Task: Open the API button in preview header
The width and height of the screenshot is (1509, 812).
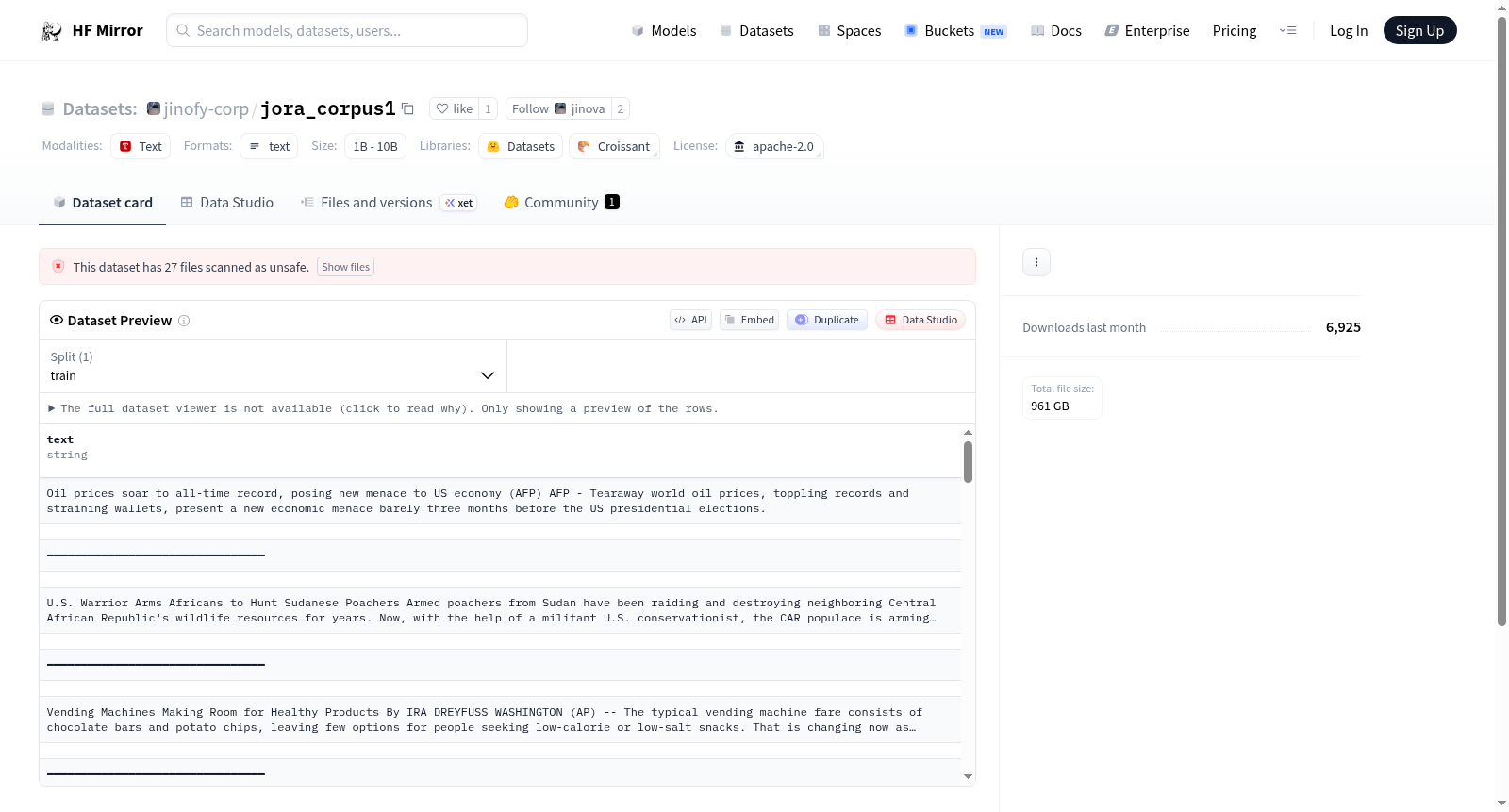Action: coord(690,320)
